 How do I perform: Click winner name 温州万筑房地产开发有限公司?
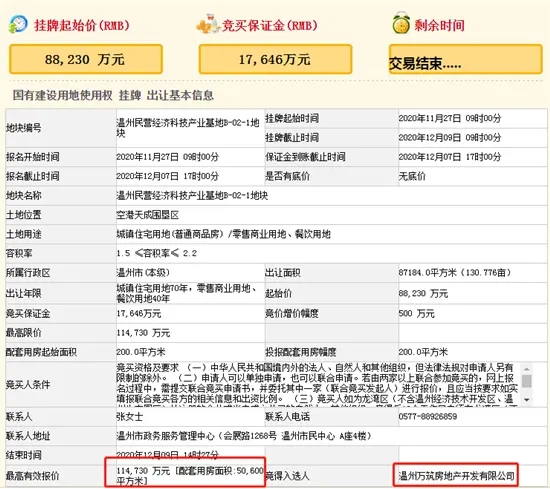pyautogui.click(x=456, y=476)
